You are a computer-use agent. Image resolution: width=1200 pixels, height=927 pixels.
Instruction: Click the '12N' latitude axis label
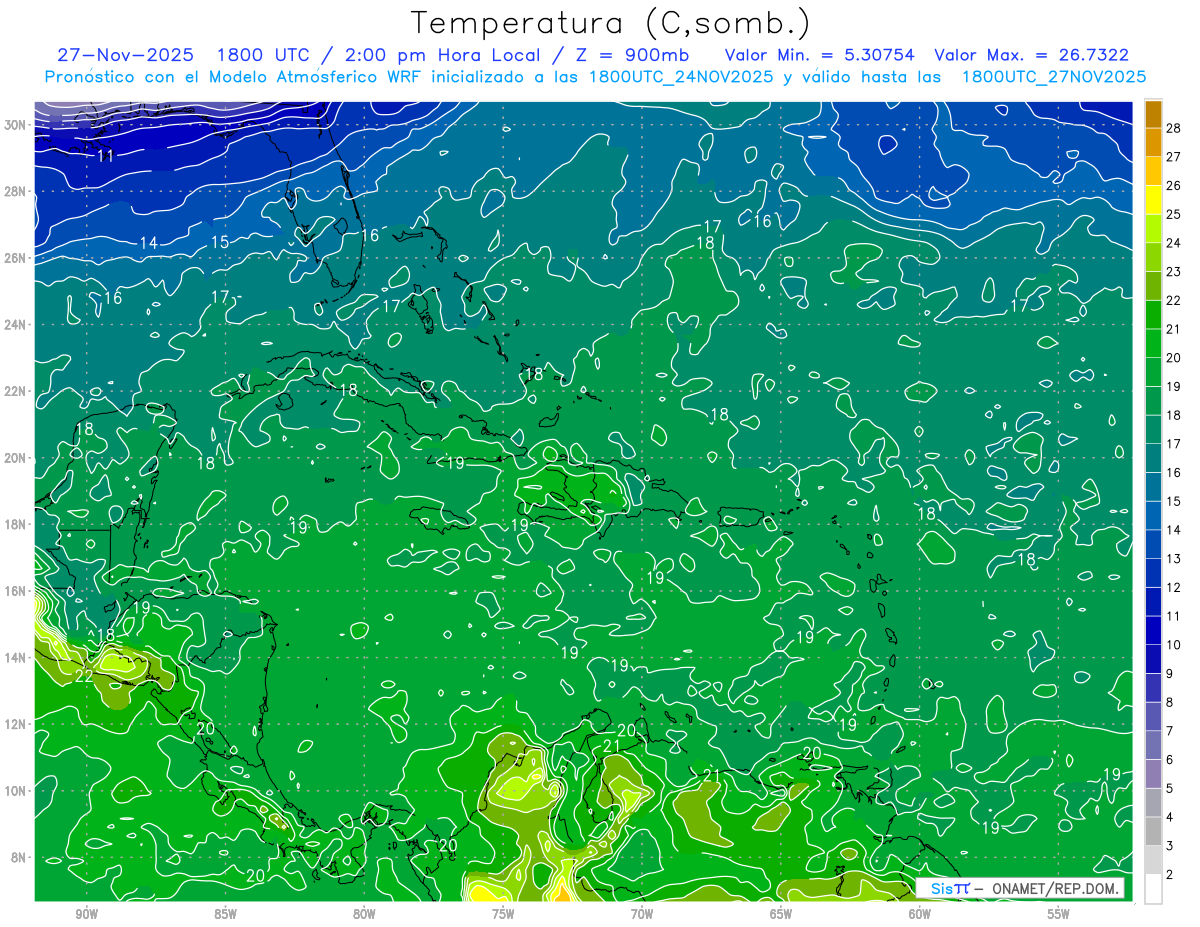pyautogui.click(x=15, y=724)
